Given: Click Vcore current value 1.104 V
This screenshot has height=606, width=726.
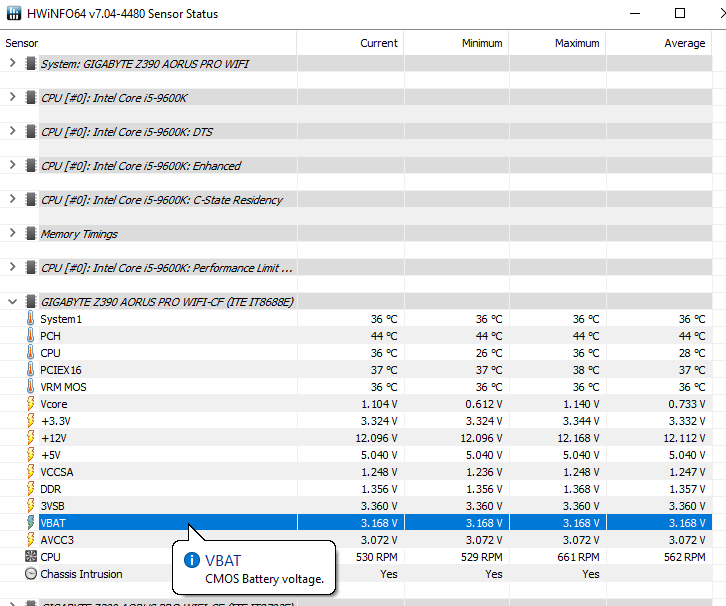Looking at the screenshot, I should pyautogui.click(x=379, y=404).
